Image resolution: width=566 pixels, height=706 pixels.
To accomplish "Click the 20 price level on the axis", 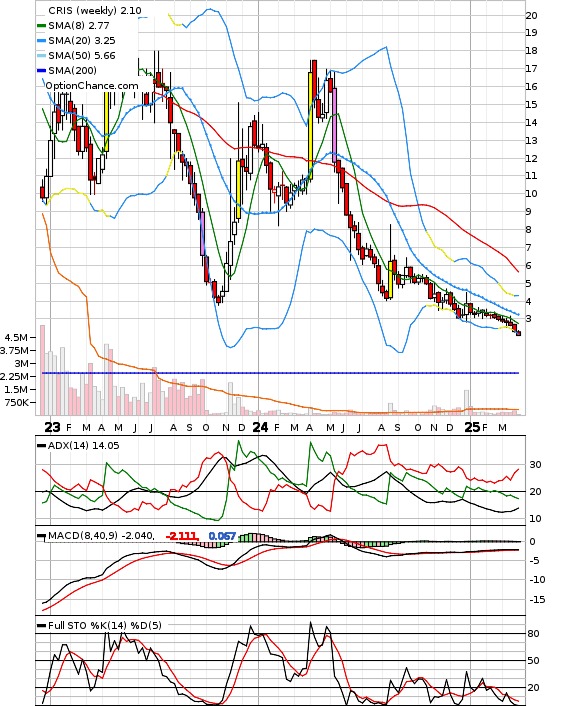I will (531, 15).
